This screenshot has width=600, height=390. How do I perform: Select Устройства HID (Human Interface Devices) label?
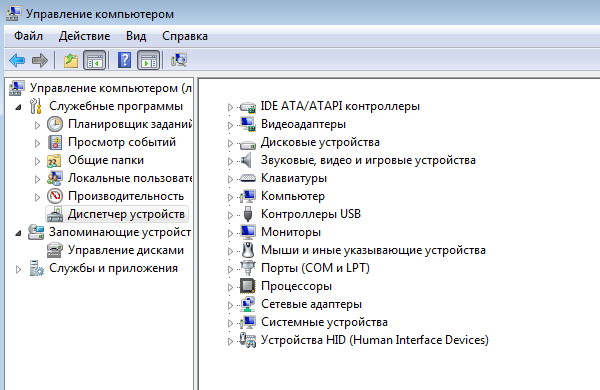click(x=375, y=340)
